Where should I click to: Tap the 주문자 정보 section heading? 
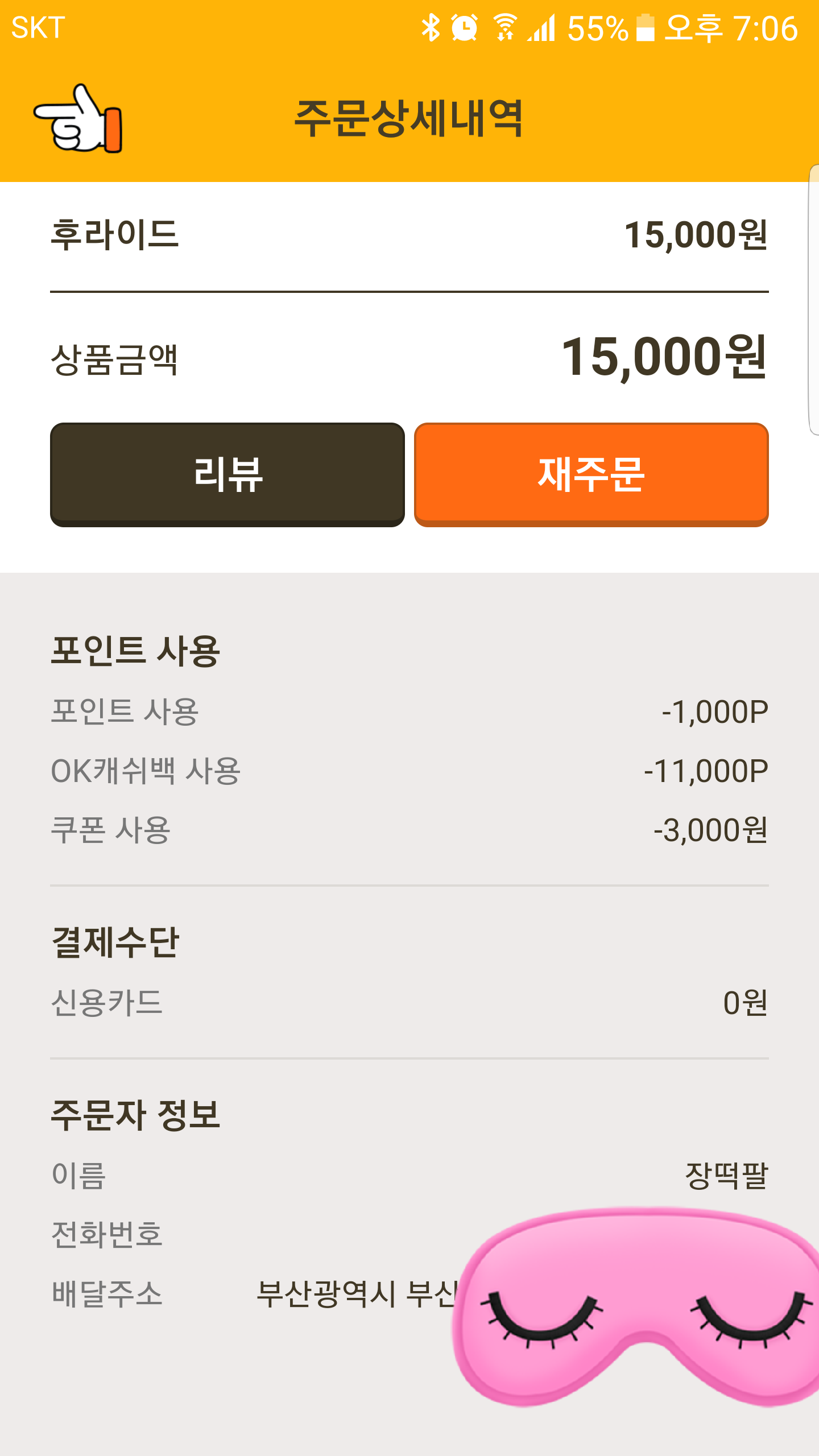coord(135,1114)
